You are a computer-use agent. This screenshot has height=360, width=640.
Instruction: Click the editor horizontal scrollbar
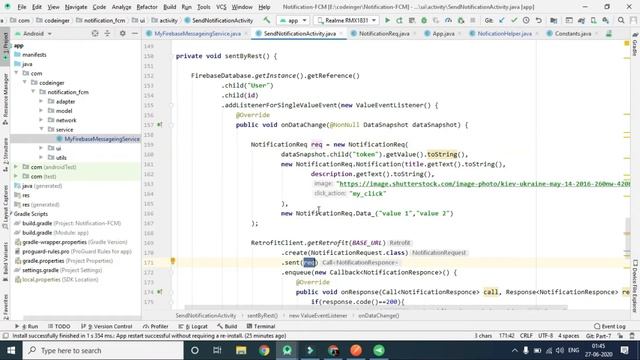pyautogui.click(x=376, y=307)
